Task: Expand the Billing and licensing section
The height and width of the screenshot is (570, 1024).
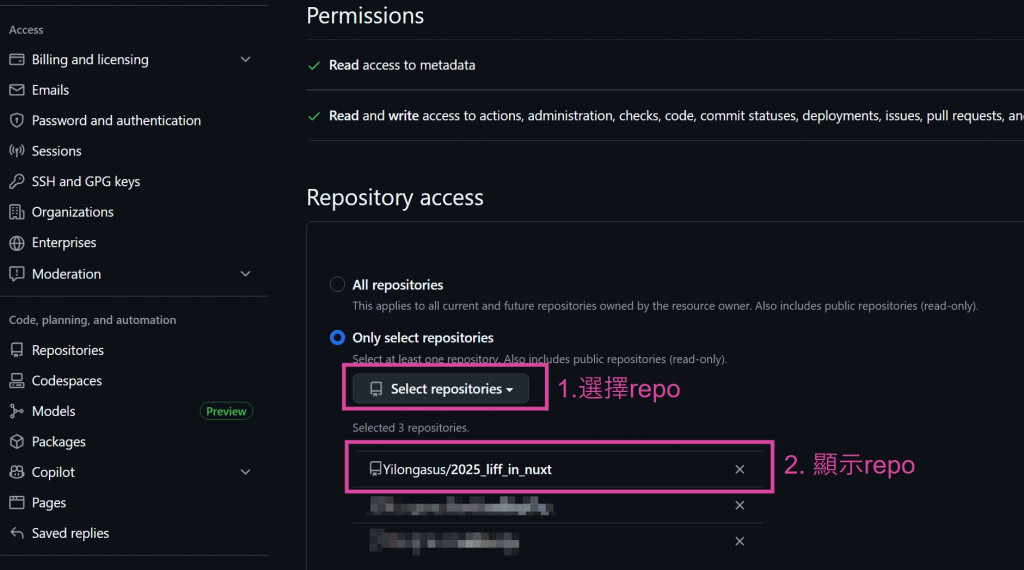Action: [x=246, y=59]
